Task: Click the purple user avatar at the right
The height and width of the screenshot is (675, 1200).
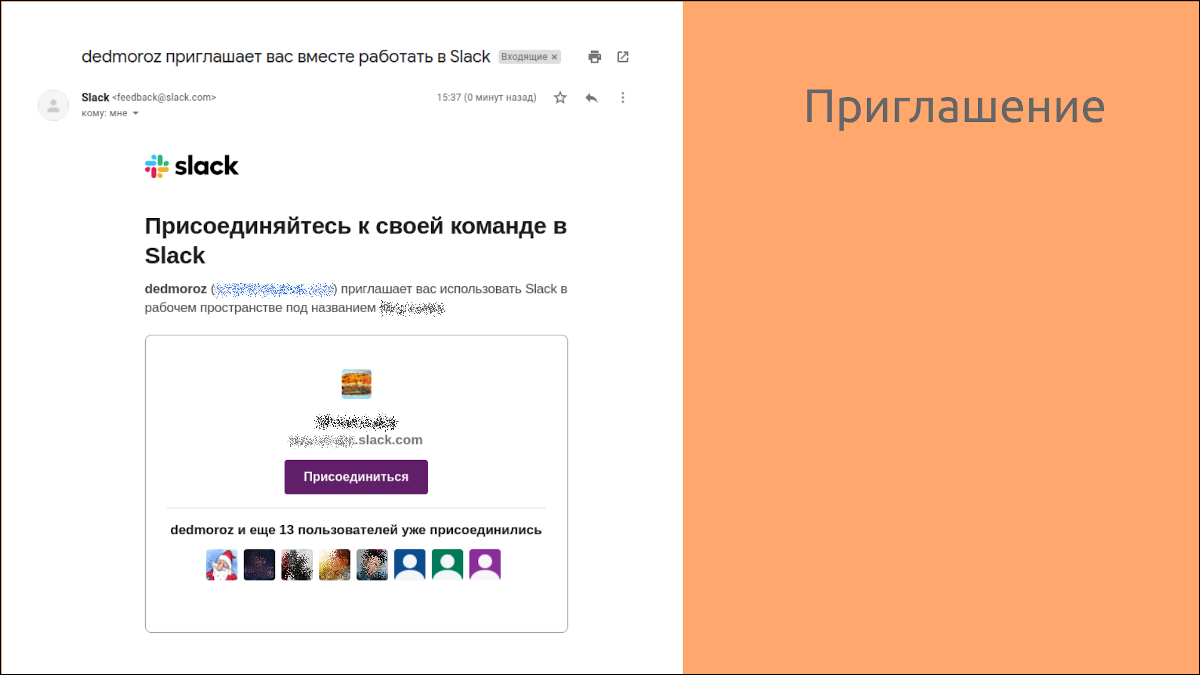Action: tap(485, 564)
